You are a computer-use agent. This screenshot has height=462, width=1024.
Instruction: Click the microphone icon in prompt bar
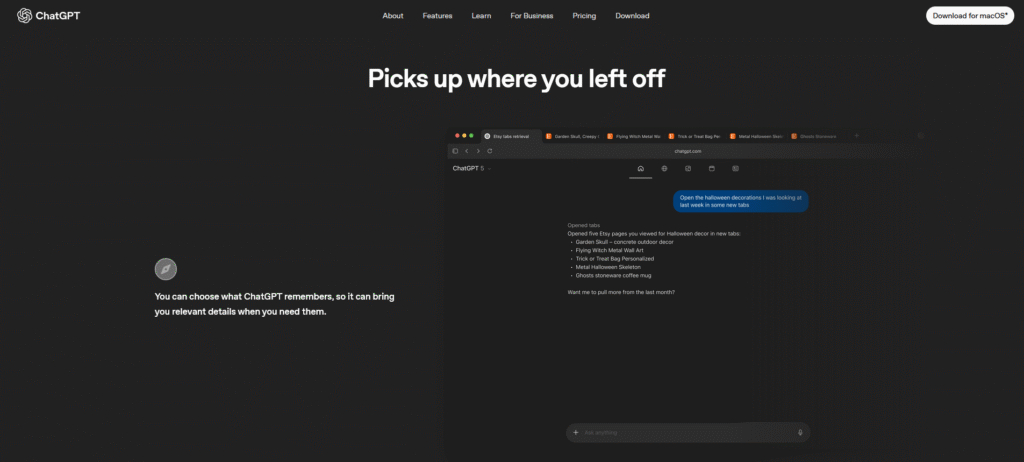pos(800,432)
